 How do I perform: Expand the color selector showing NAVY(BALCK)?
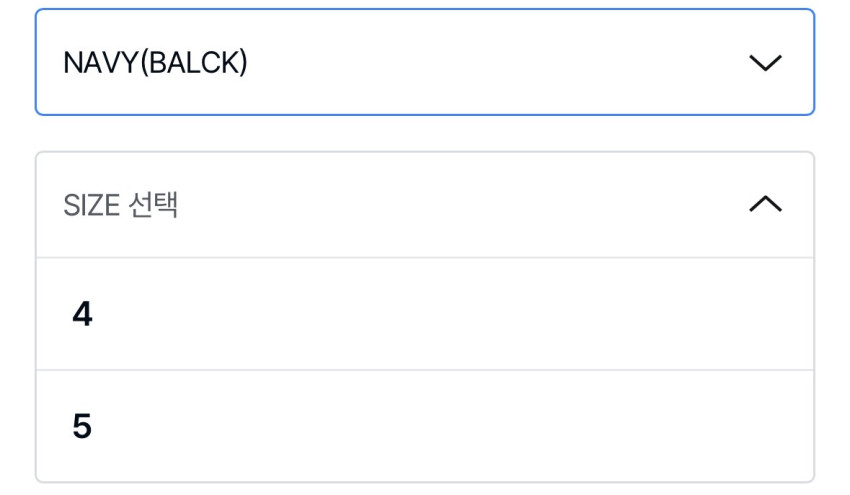tap(425, 62)
